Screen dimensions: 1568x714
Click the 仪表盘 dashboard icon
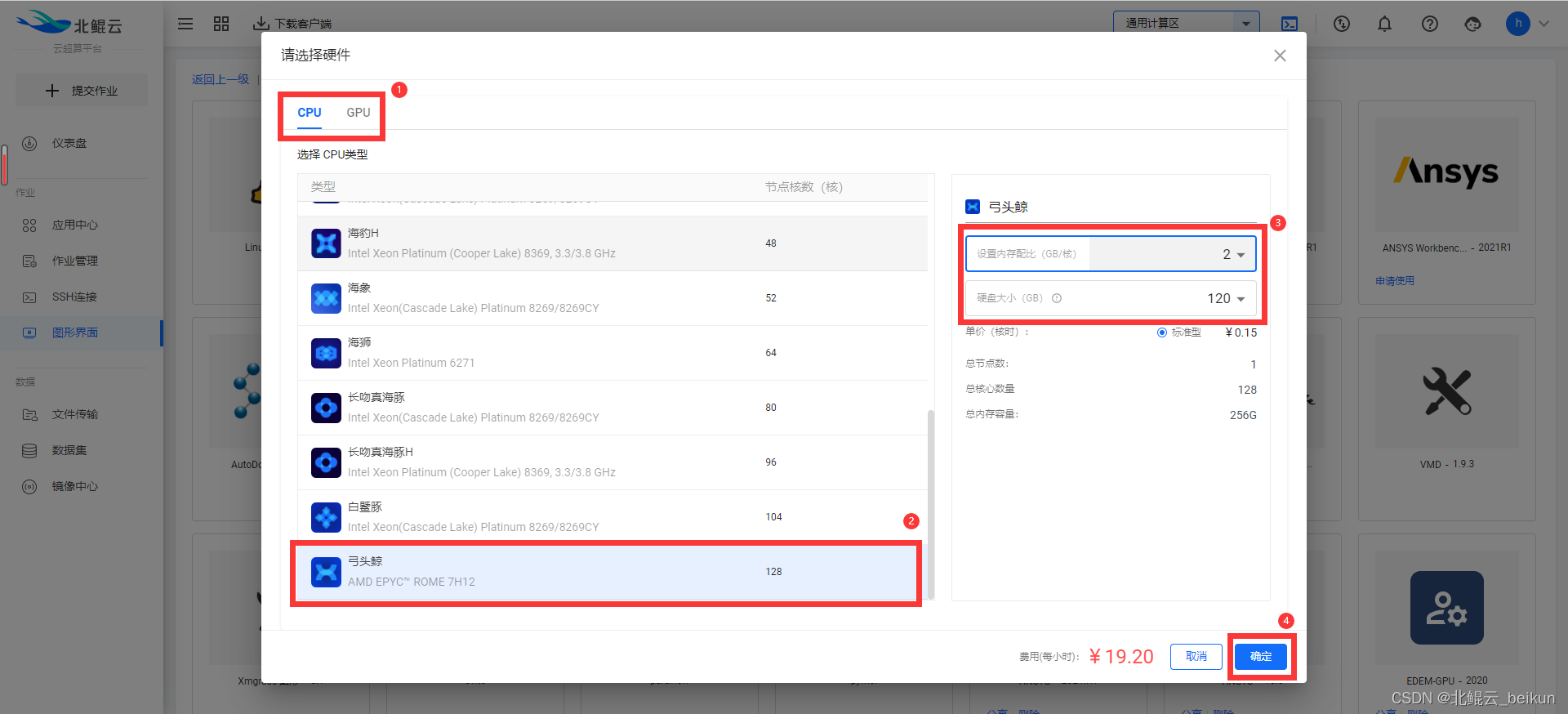coord(29,143)
